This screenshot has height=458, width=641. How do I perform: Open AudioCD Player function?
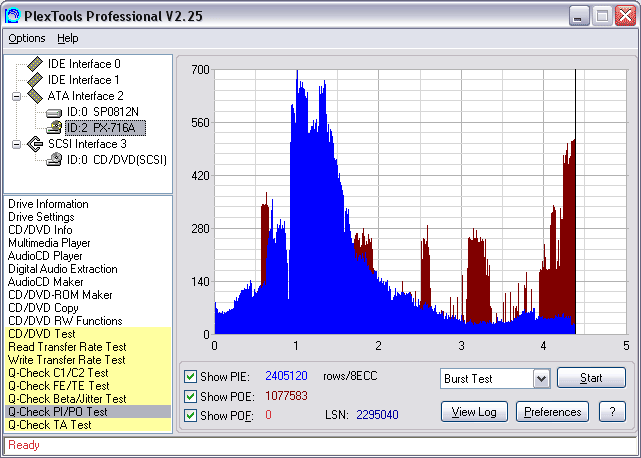(x=45, y=256)
